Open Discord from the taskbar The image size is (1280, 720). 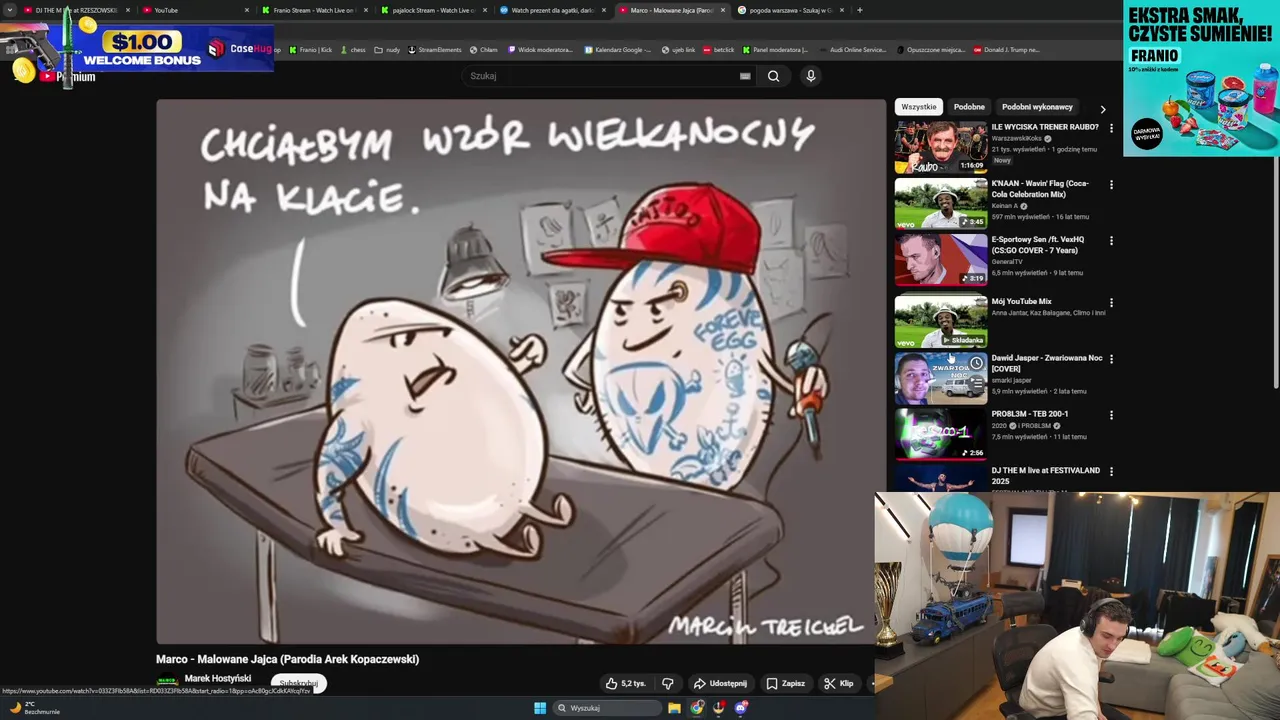coord(741,708)
